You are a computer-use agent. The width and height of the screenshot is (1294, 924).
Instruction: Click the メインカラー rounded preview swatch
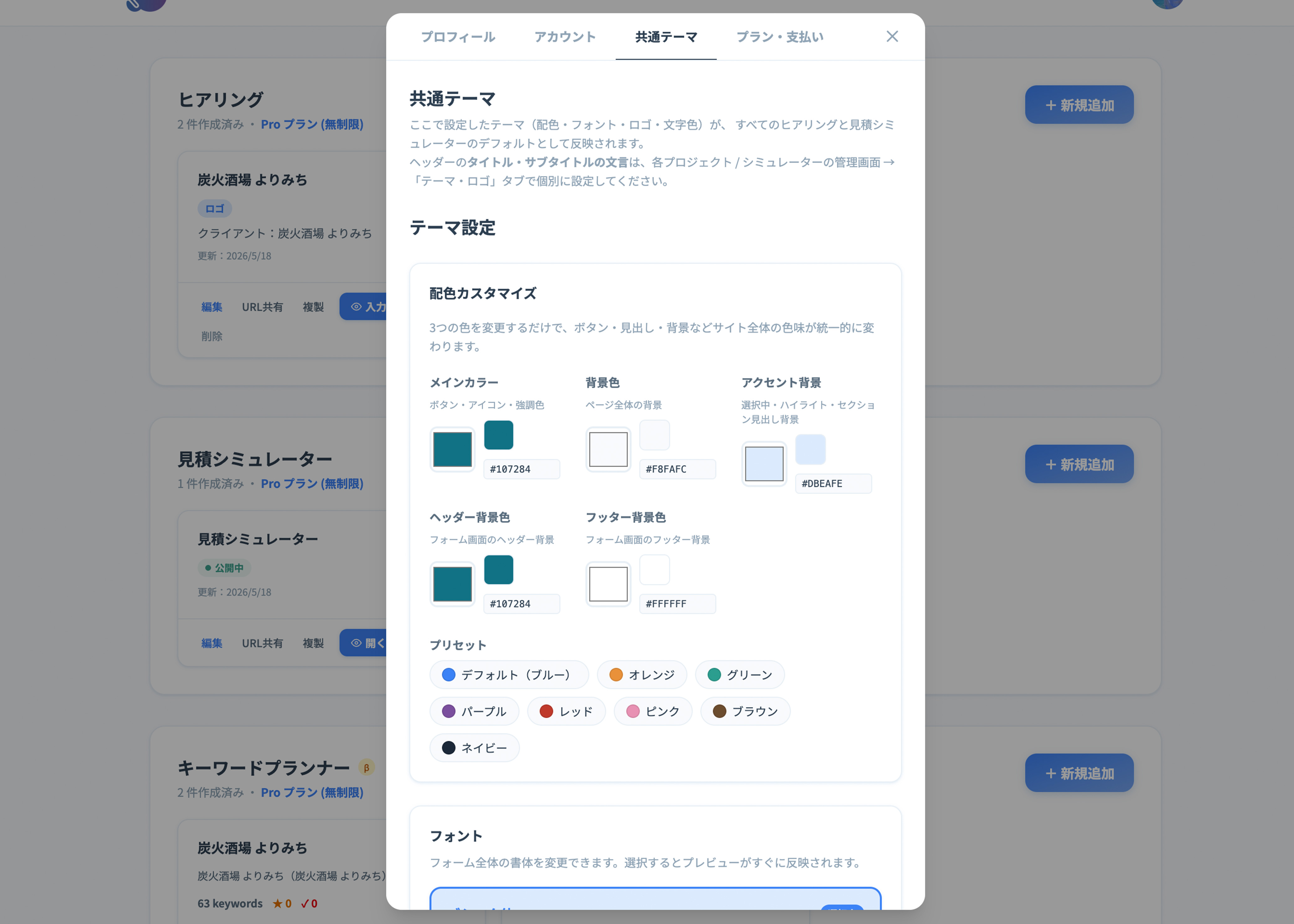498,435
